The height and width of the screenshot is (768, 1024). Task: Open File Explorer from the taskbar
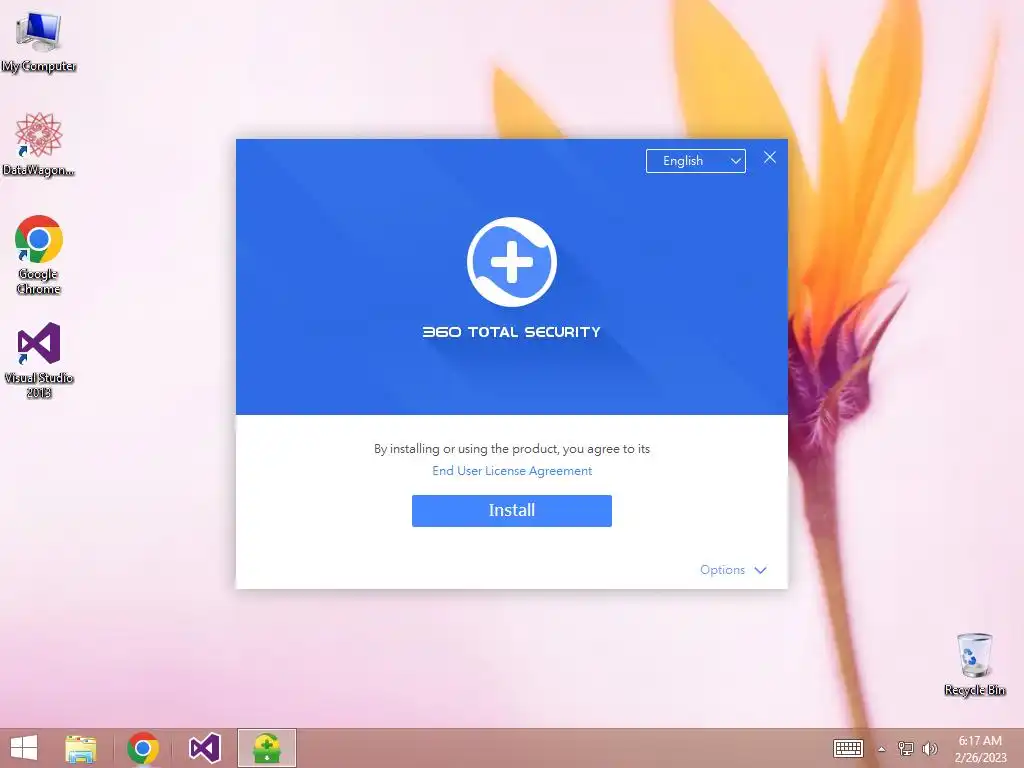[x=81, y=748]
